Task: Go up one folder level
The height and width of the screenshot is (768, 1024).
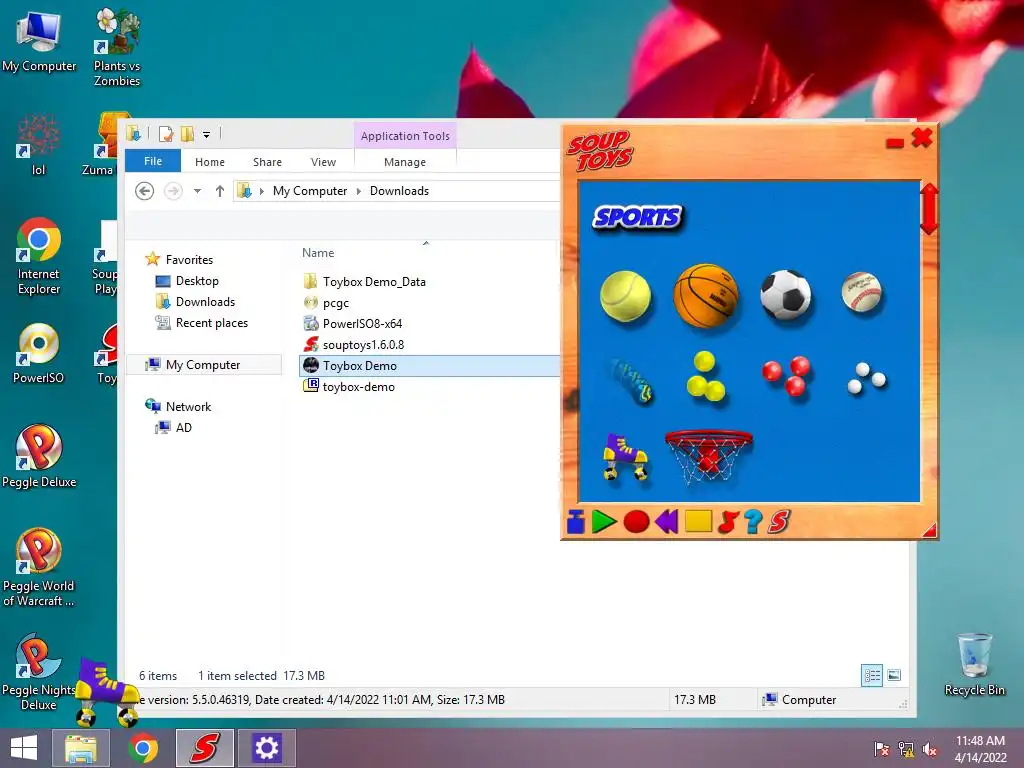Action: 219,191
